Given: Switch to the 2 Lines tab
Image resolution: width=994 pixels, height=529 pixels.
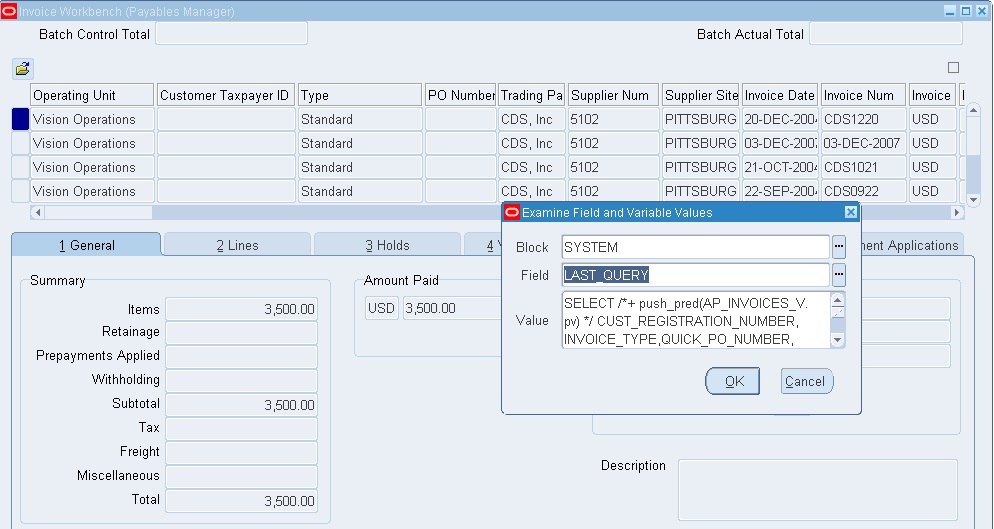Looking at the screenshot, I should (x=237, y=245).
